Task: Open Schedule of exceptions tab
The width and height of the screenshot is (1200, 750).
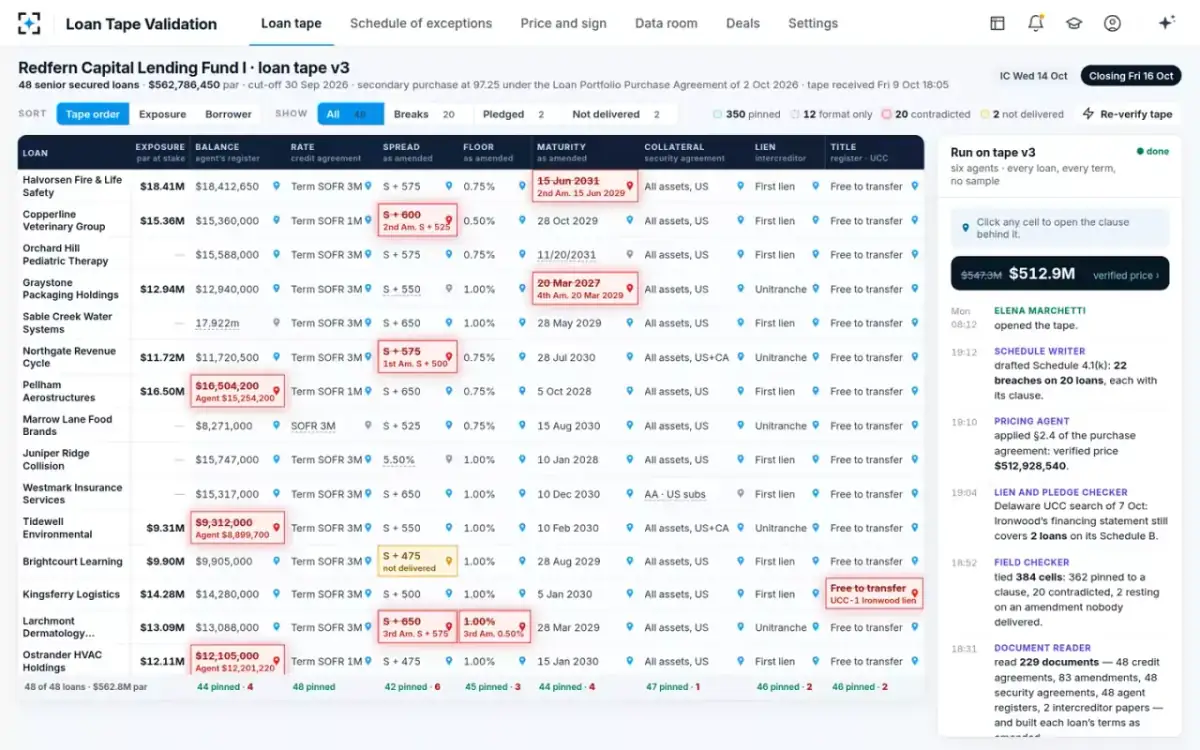Action: 421,23
